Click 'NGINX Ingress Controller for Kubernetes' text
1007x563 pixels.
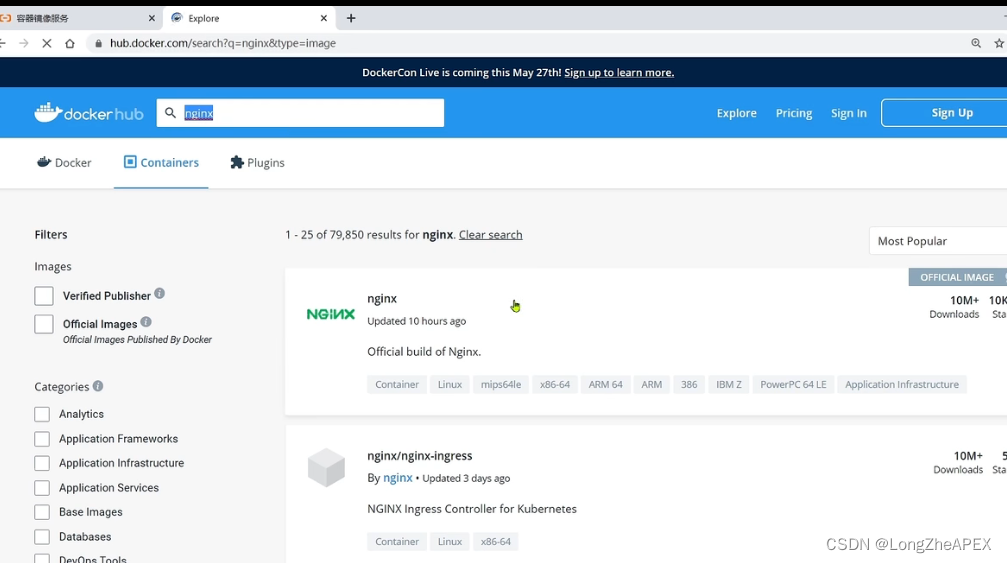pos(472,509)
